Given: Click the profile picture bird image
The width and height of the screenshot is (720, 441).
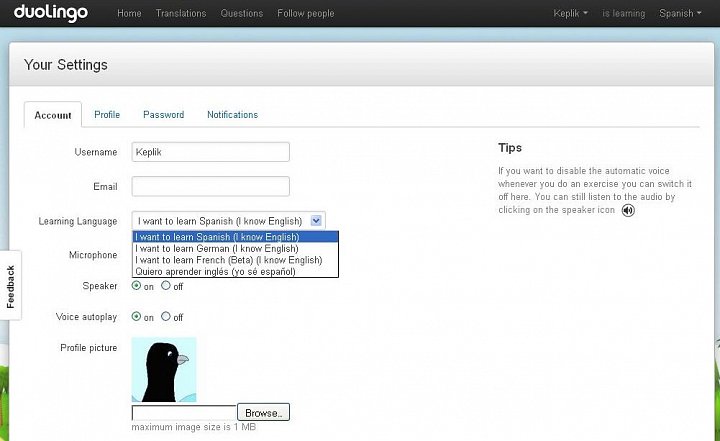Looking at the screenshot, I should point(164,369).
